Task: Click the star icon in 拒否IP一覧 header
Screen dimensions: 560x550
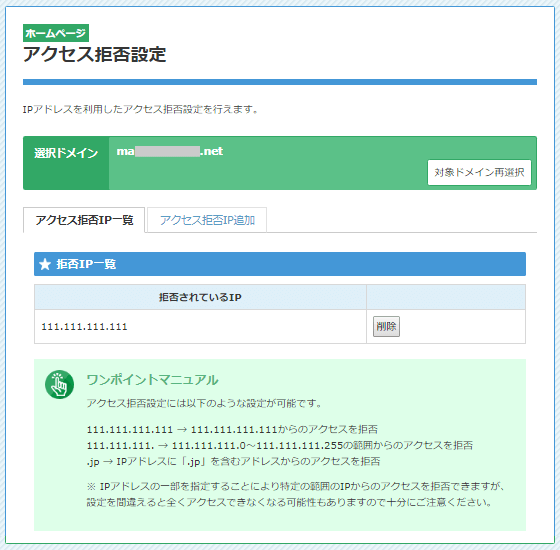Action: pyautogui.click(x=45, y=264)
